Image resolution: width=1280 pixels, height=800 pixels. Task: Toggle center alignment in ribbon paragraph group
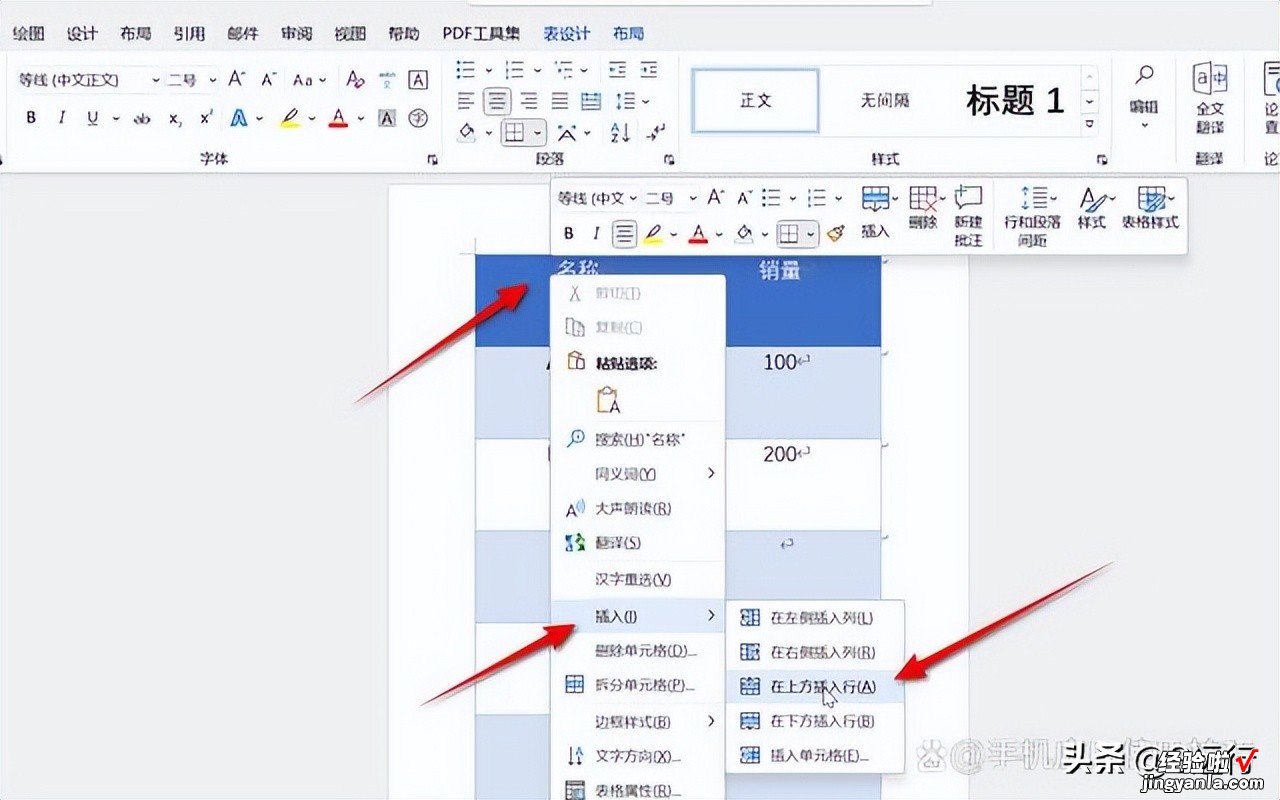[x=497, y=101]
